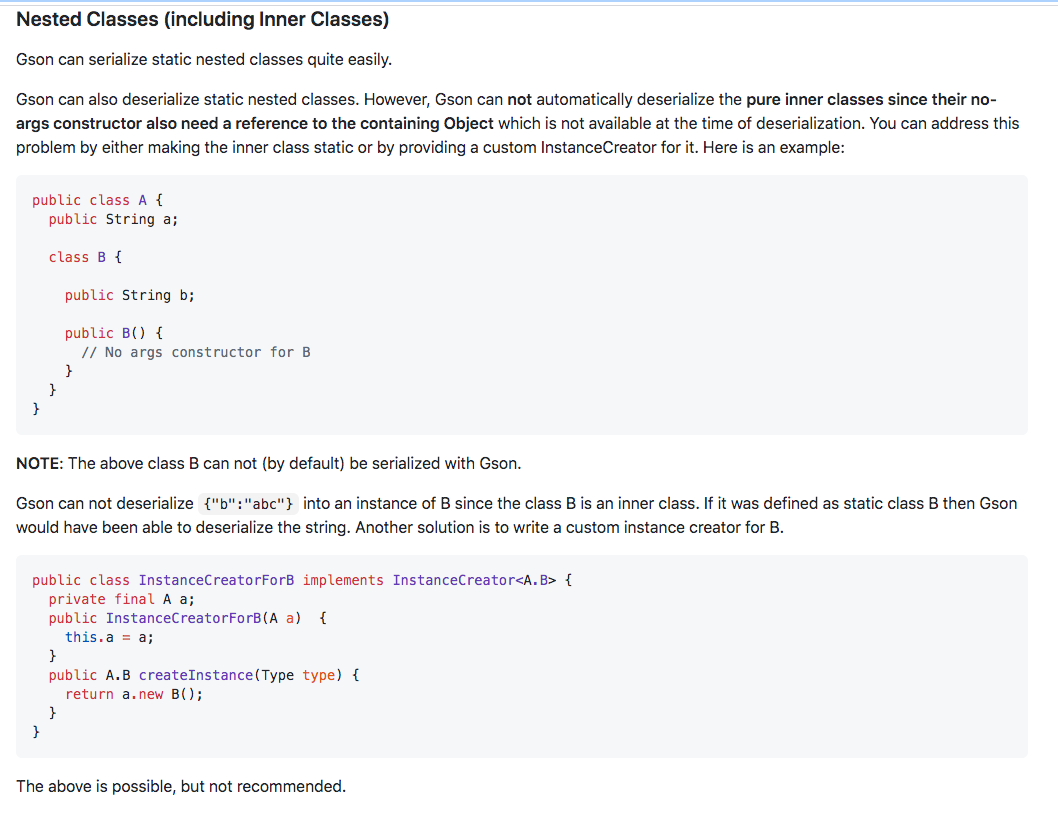Screen dimensions: 1058x815
Task: Click the code line "public String b;"
Action: [x=130, y=295]
